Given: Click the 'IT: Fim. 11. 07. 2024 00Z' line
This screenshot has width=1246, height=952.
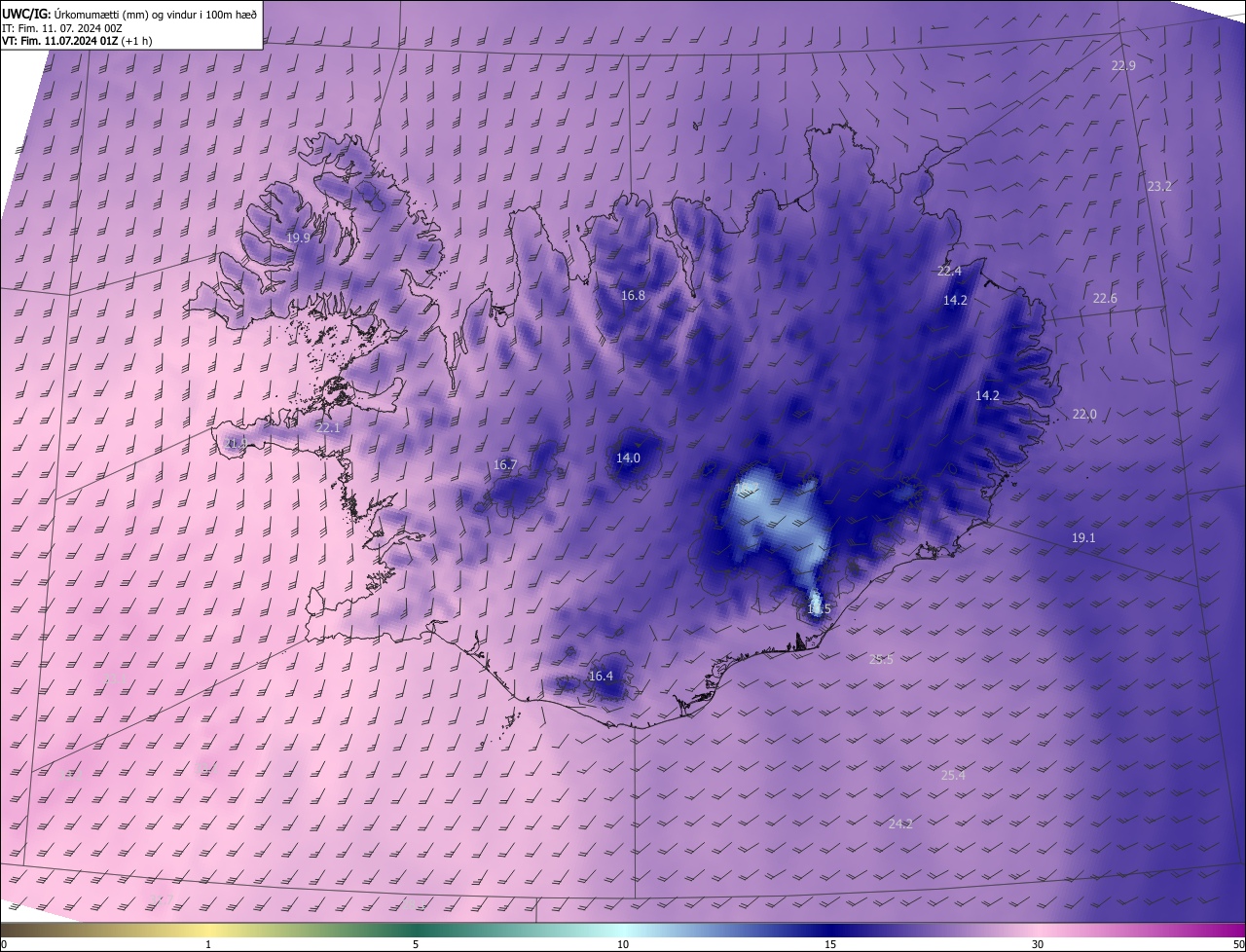Looking at the screenshot, I should click(x=60, y=27).
